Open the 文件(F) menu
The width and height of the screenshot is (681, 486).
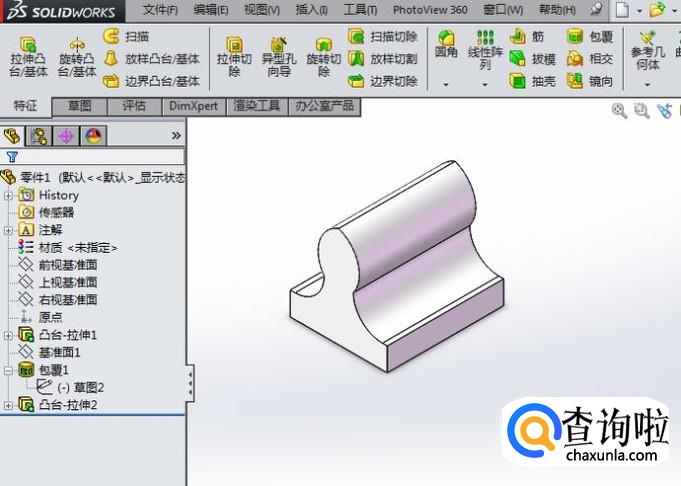[160, 10]
